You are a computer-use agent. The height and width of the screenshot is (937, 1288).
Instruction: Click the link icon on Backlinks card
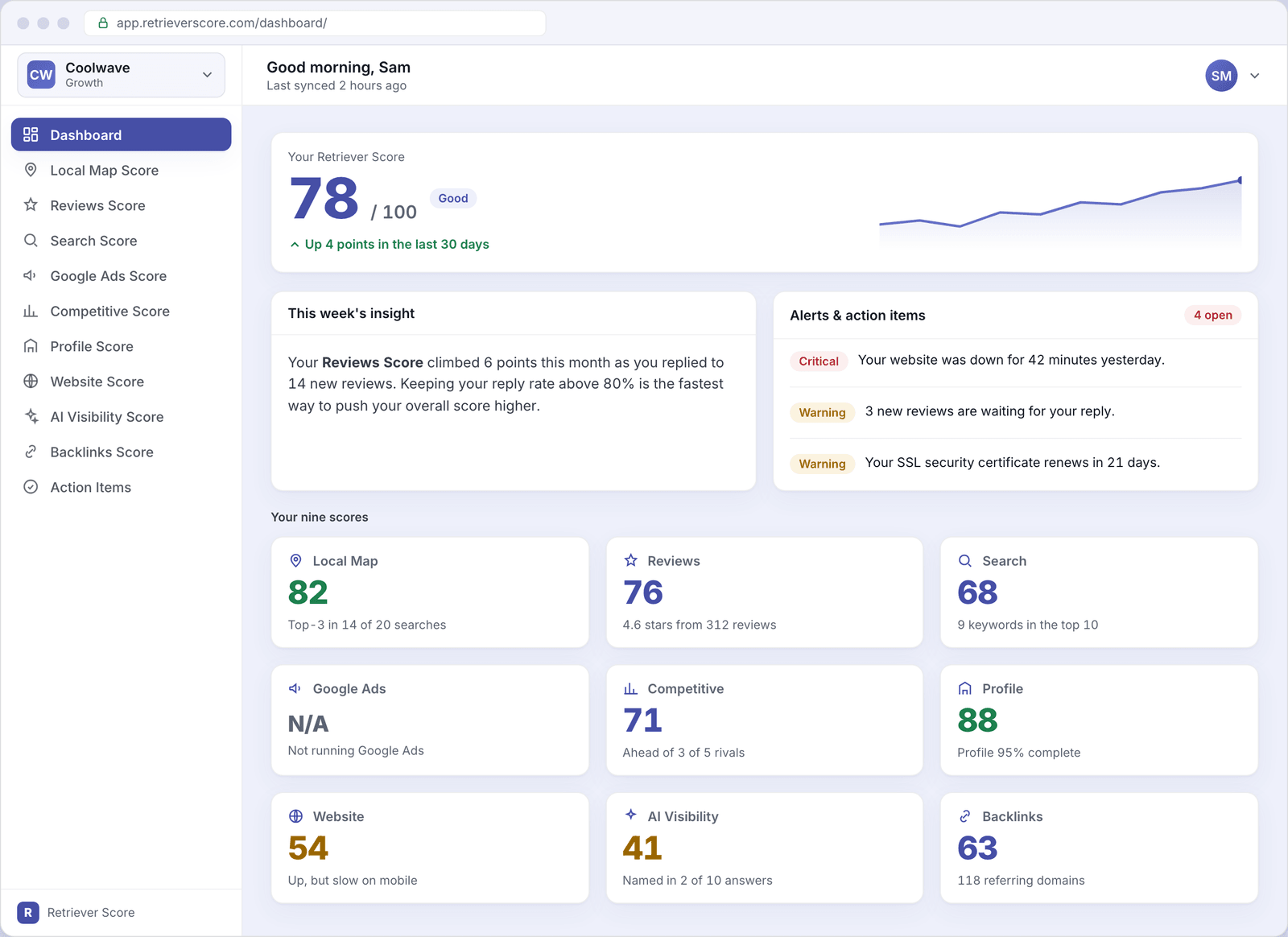click(965, 816)
